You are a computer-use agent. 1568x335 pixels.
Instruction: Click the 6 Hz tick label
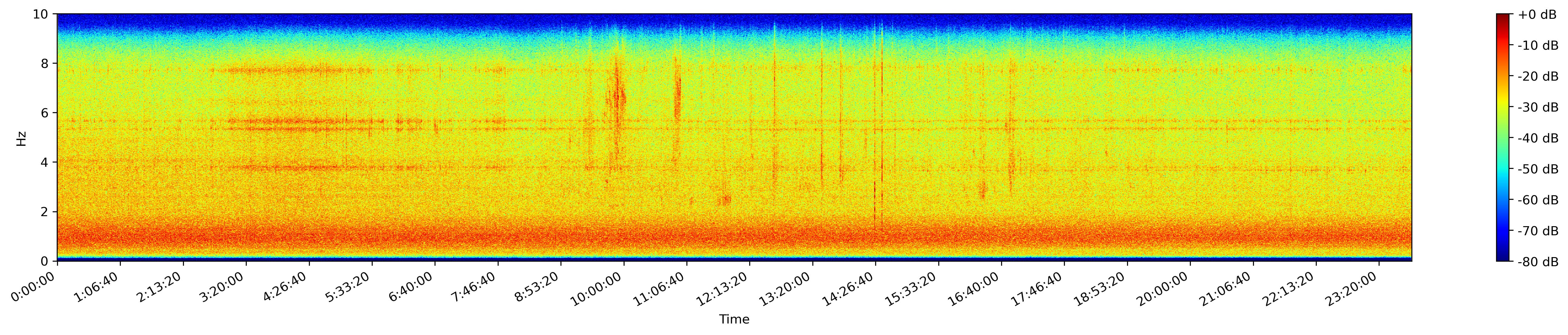point(46,113)
